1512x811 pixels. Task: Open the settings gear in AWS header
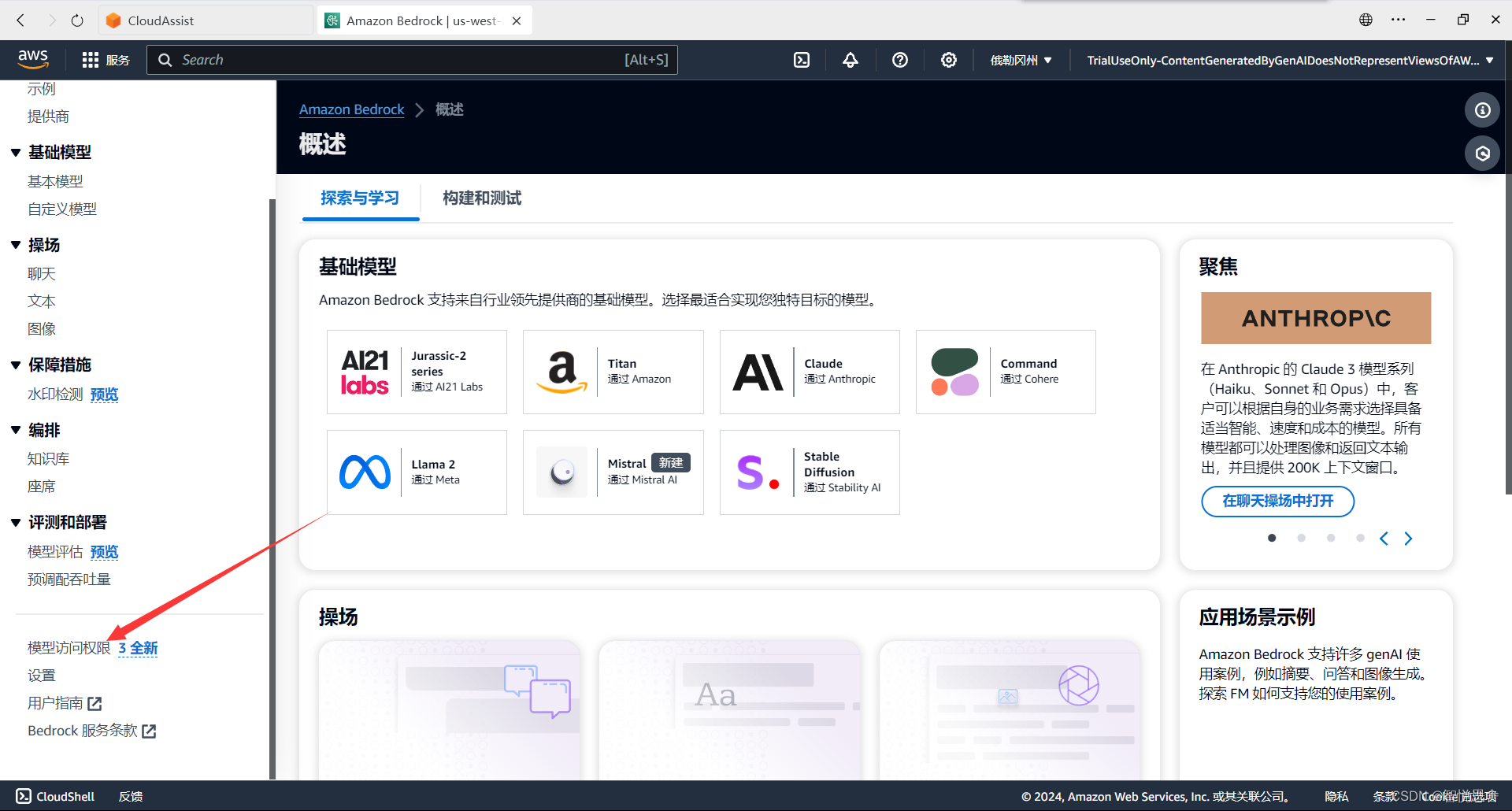tap(949, 60)
